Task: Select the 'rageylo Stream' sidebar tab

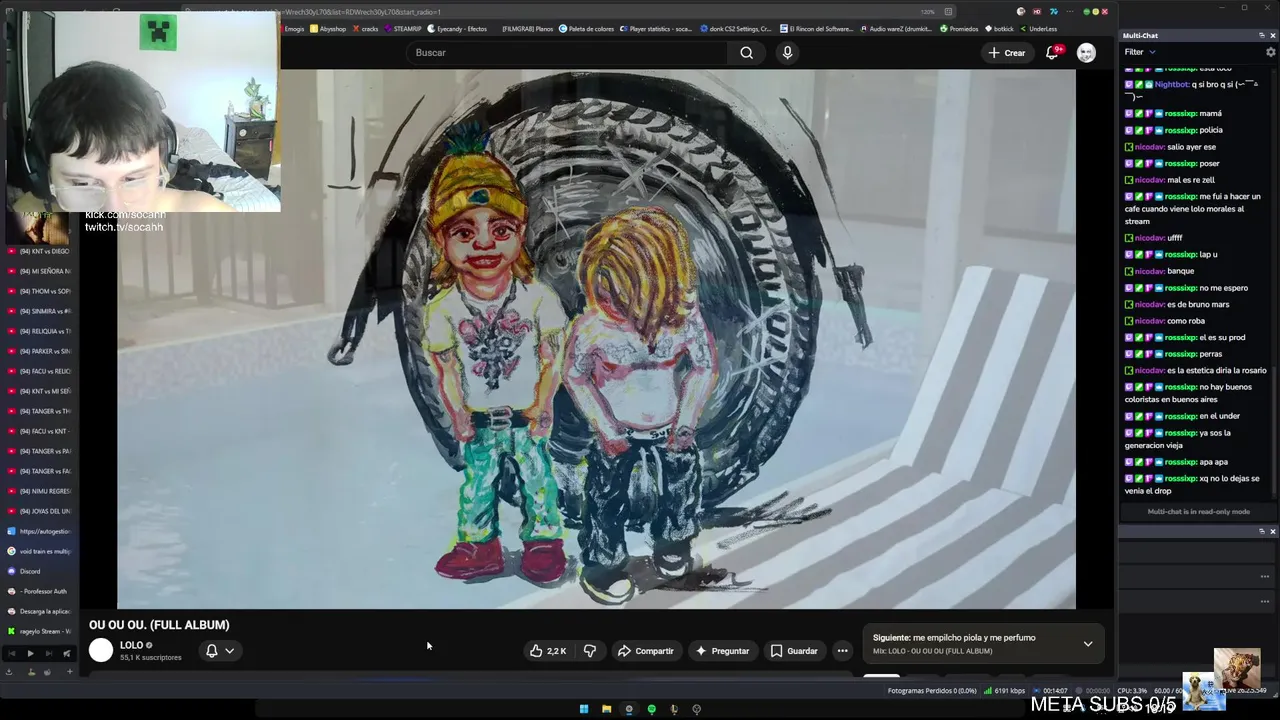Action: tap(39, 631)
